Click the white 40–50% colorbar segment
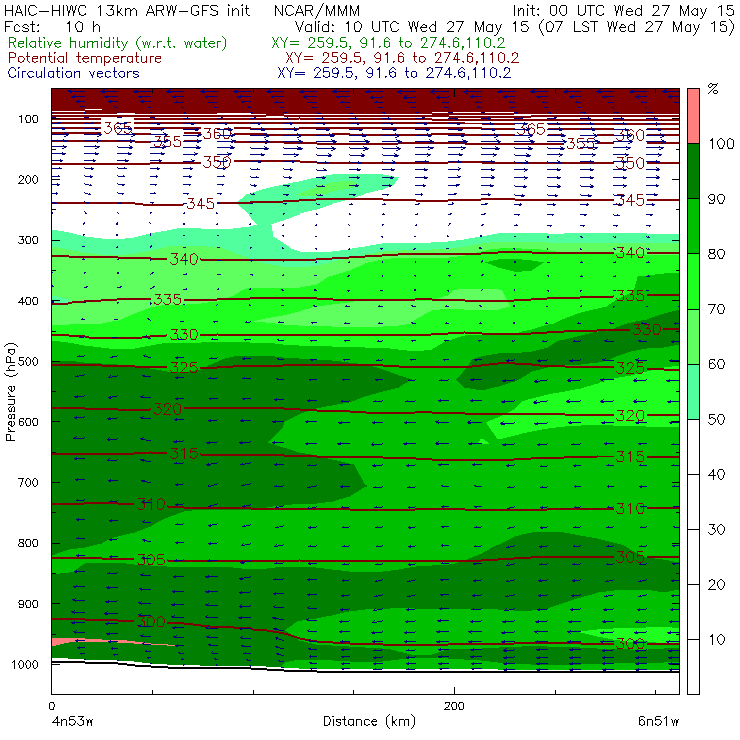 [x=693, y=446]
